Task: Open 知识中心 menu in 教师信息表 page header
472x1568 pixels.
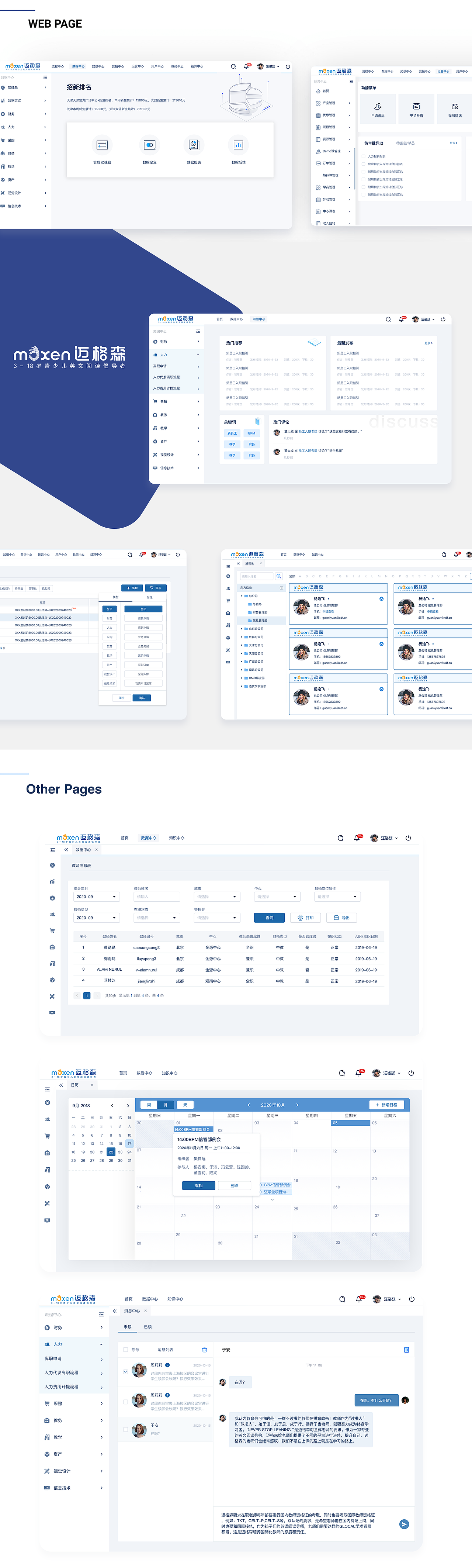Action: [176, 838]
